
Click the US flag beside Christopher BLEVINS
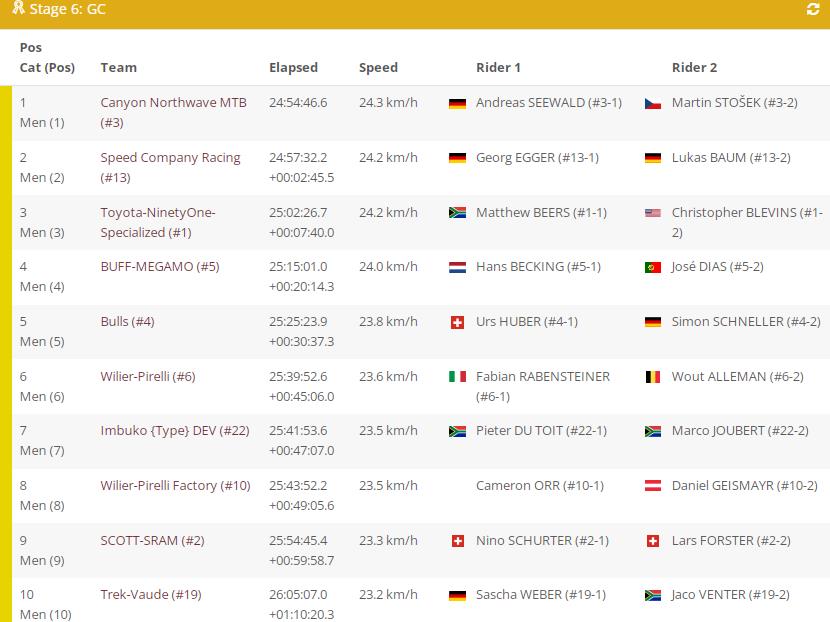click(653, 213)
